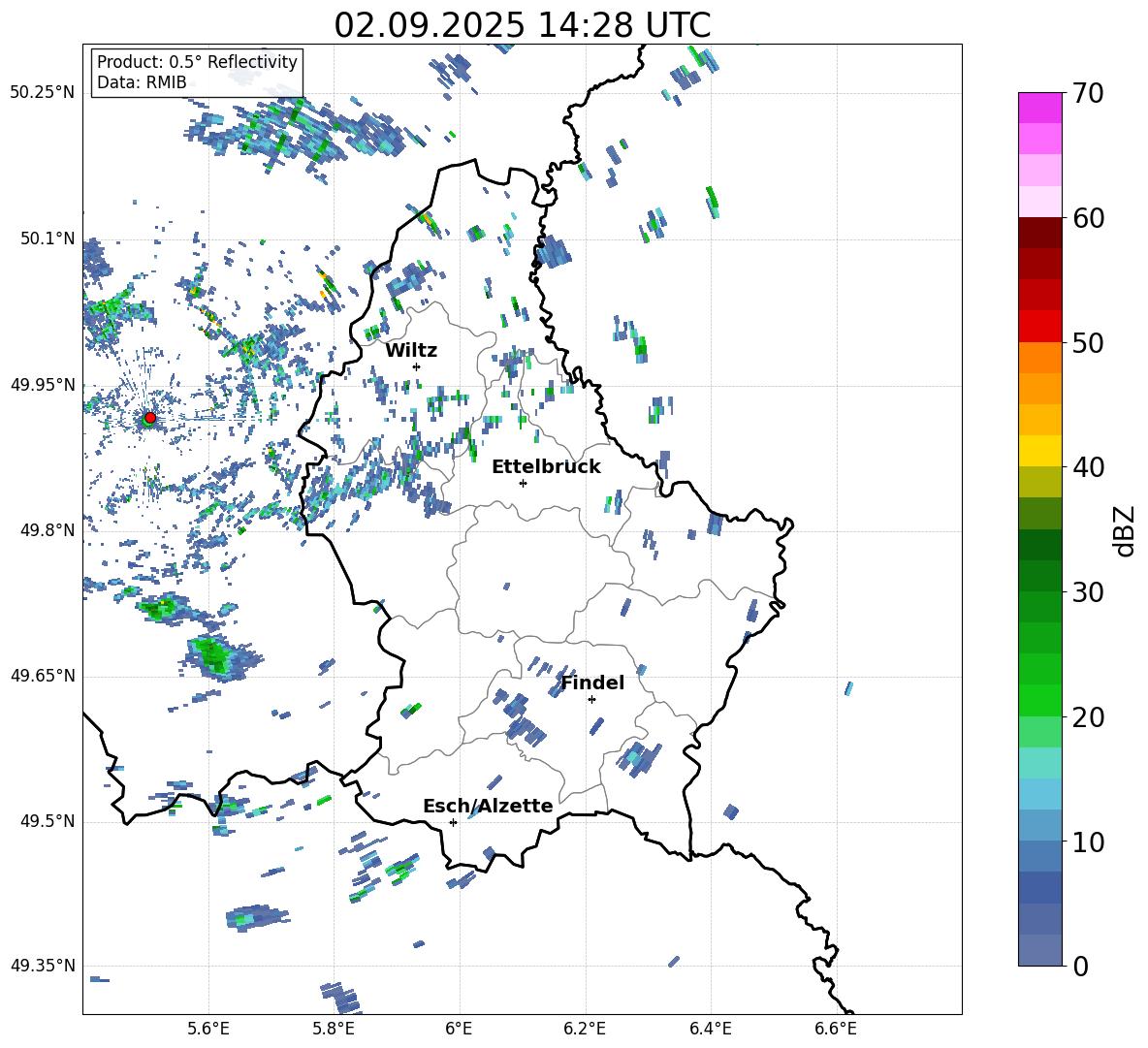
Task: Click the 50.25°N latitude label
Action: (43, 93)
